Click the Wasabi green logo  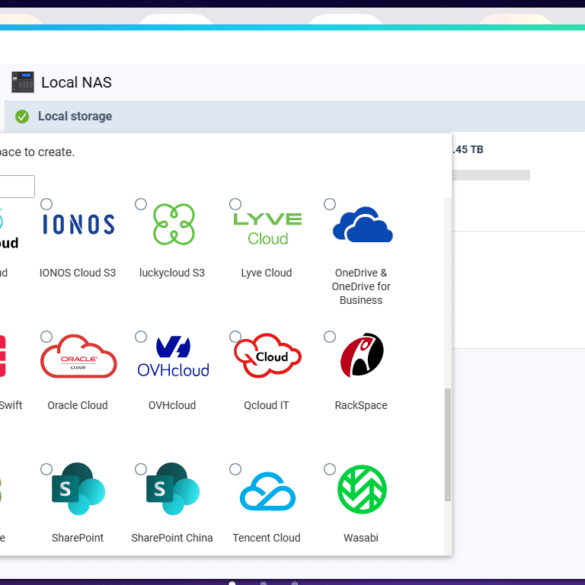point(362,489)
